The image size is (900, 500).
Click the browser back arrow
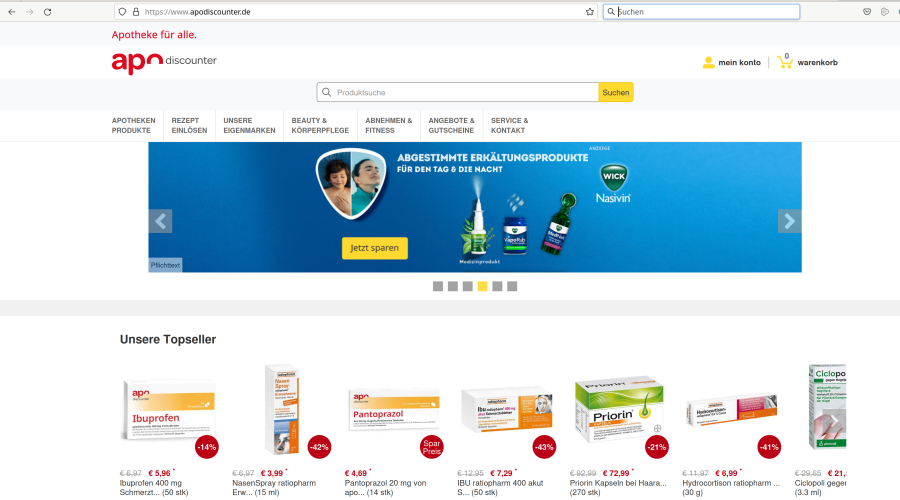[11, 11]
